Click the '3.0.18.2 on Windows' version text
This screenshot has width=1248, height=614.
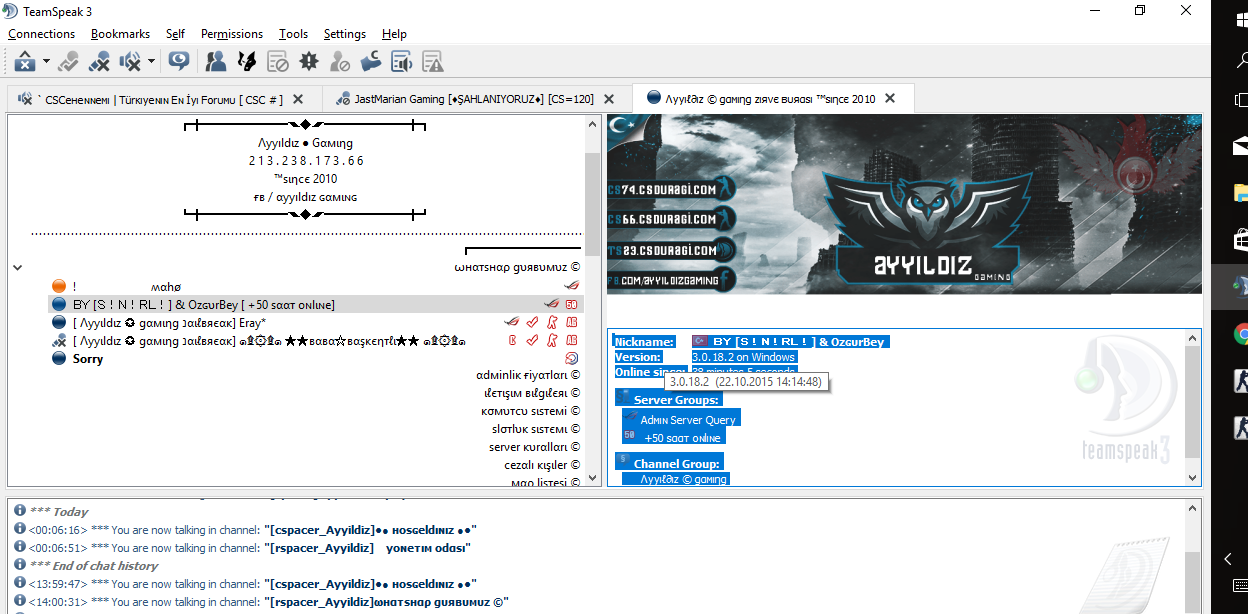pyautogui.click(x=743, y=357)
